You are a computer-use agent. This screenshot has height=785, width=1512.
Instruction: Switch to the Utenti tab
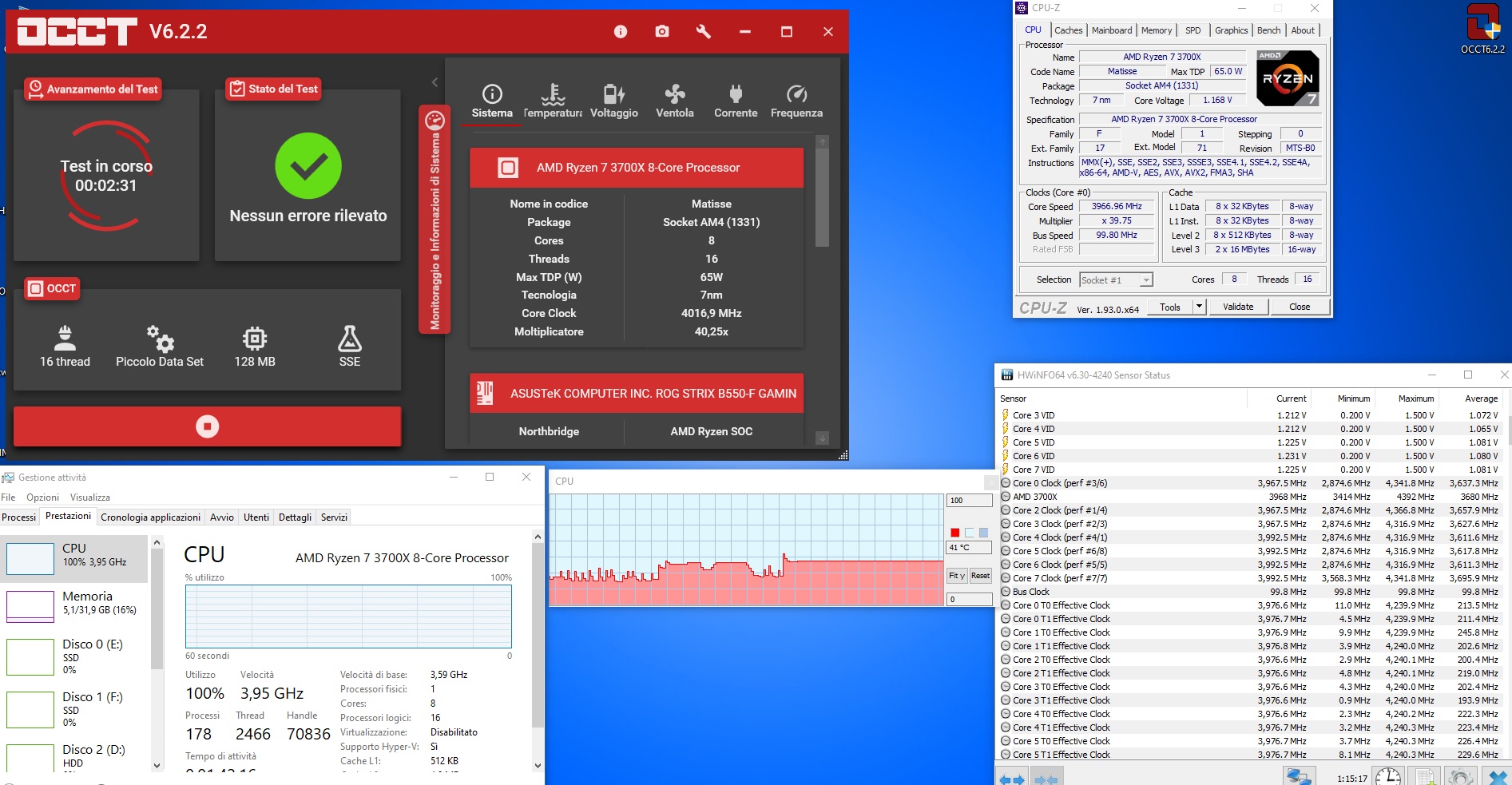256,517
